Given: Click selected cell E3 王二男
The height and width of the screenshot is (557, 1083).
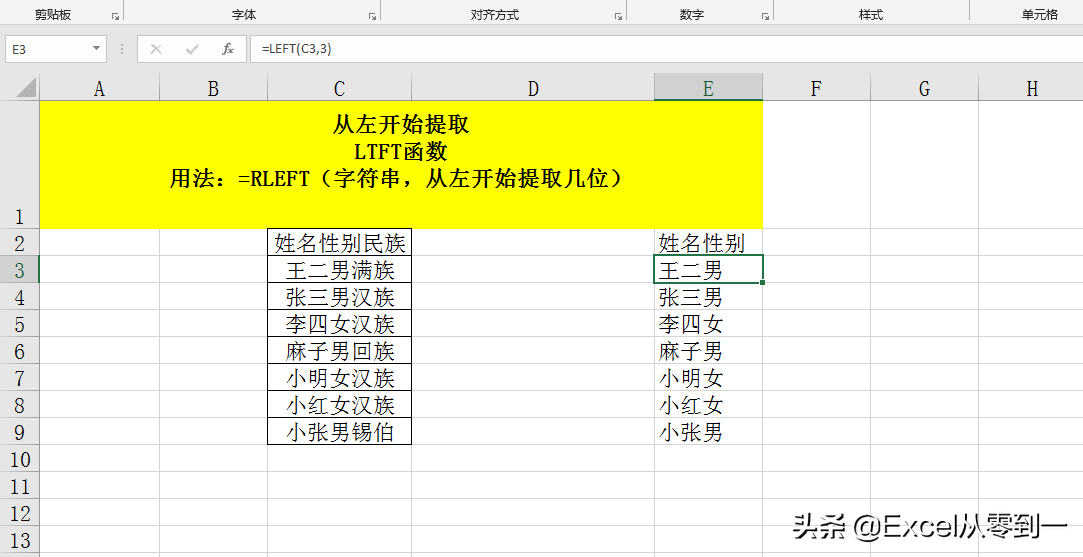Looking at the screenshot, I should click(x=709, y=270).
